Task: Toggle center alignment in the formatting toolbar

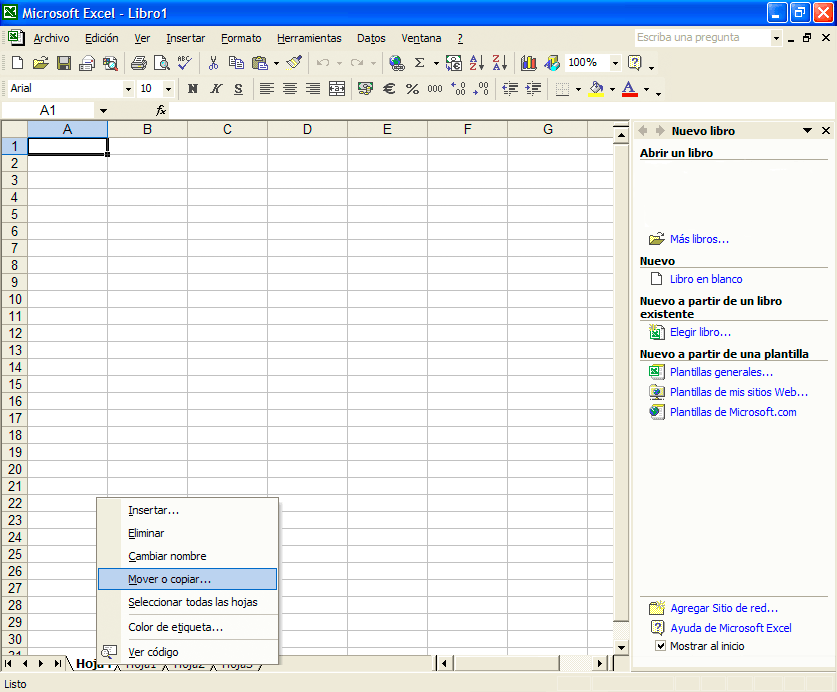Action: (x=290, y=89)
